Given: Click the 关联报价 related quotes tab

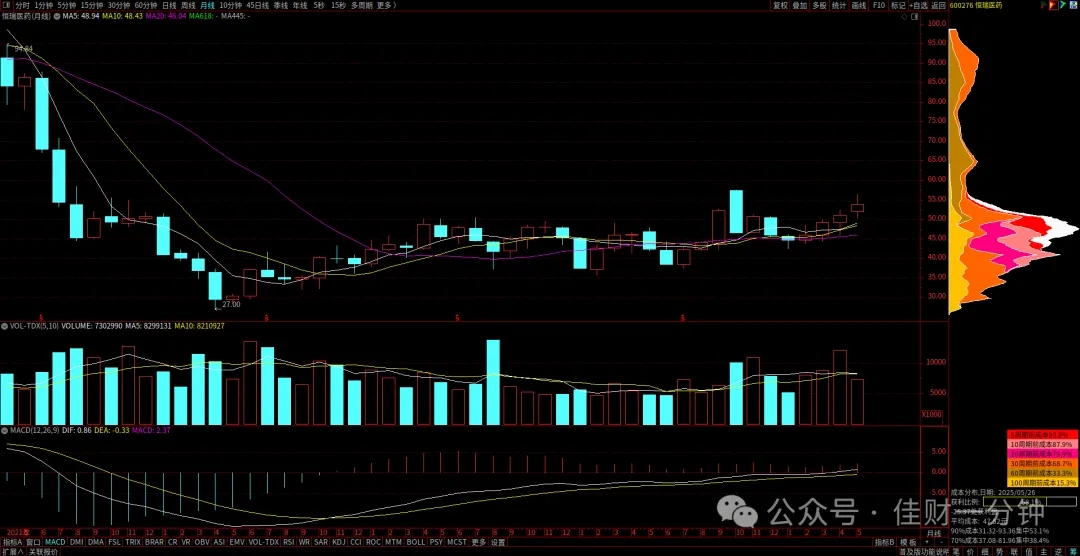Looking at the screenshot, I should (43, 552).
